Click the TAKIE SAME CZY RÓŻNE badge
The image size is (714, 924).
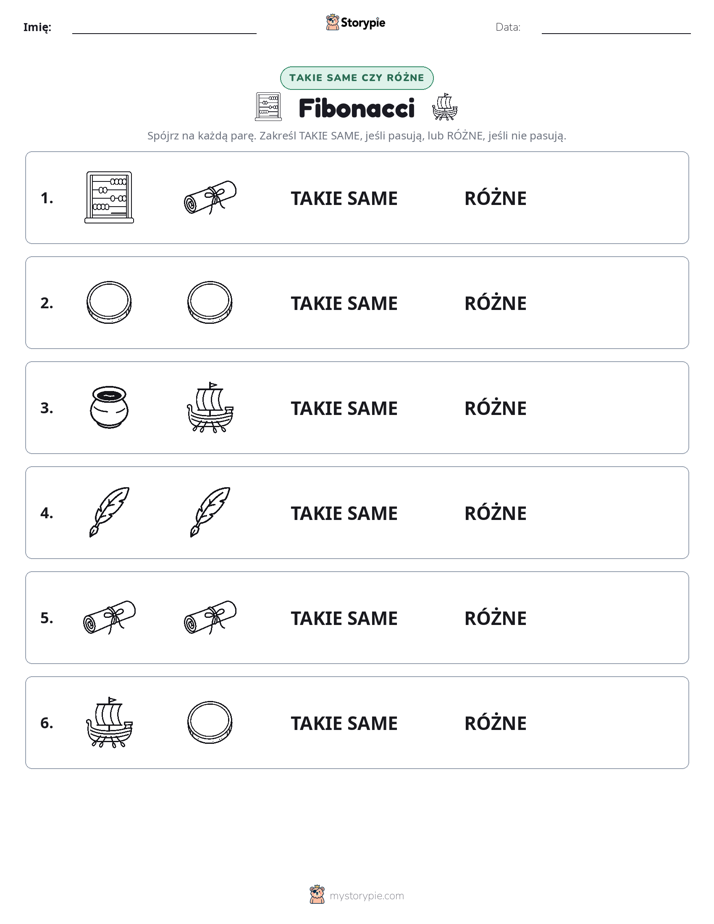point(356,78)
